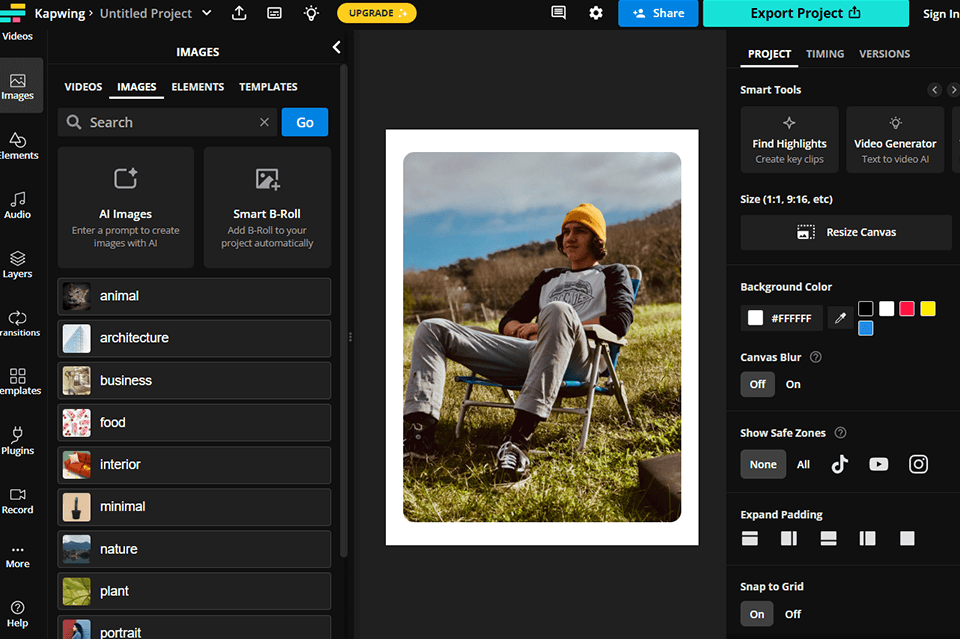Open the Help sidebar item
960x639 pixels.
click(x=18, y=614)
